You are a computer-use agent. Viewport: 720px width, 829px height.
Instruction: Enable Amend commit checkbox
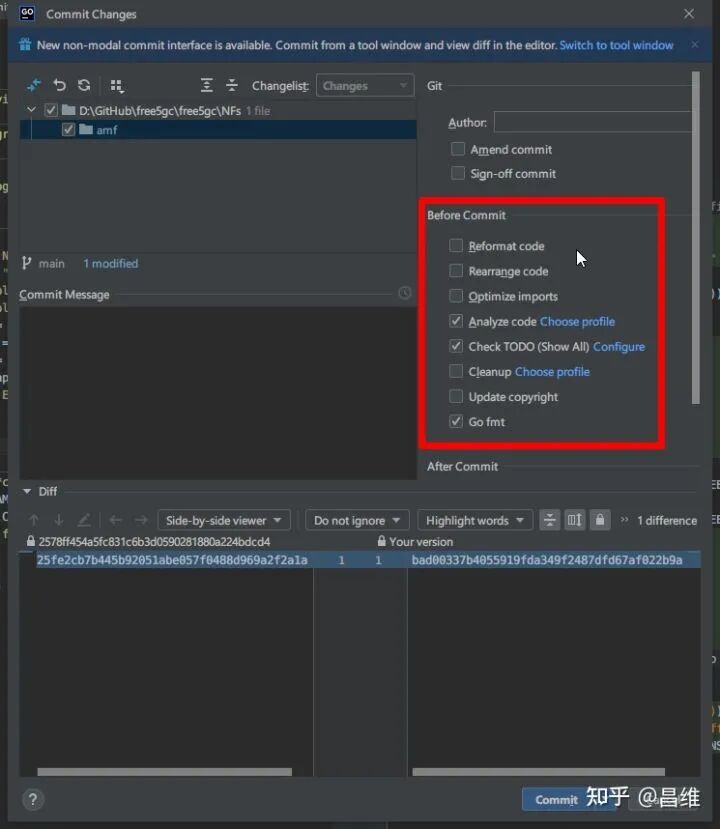point(458,149)
